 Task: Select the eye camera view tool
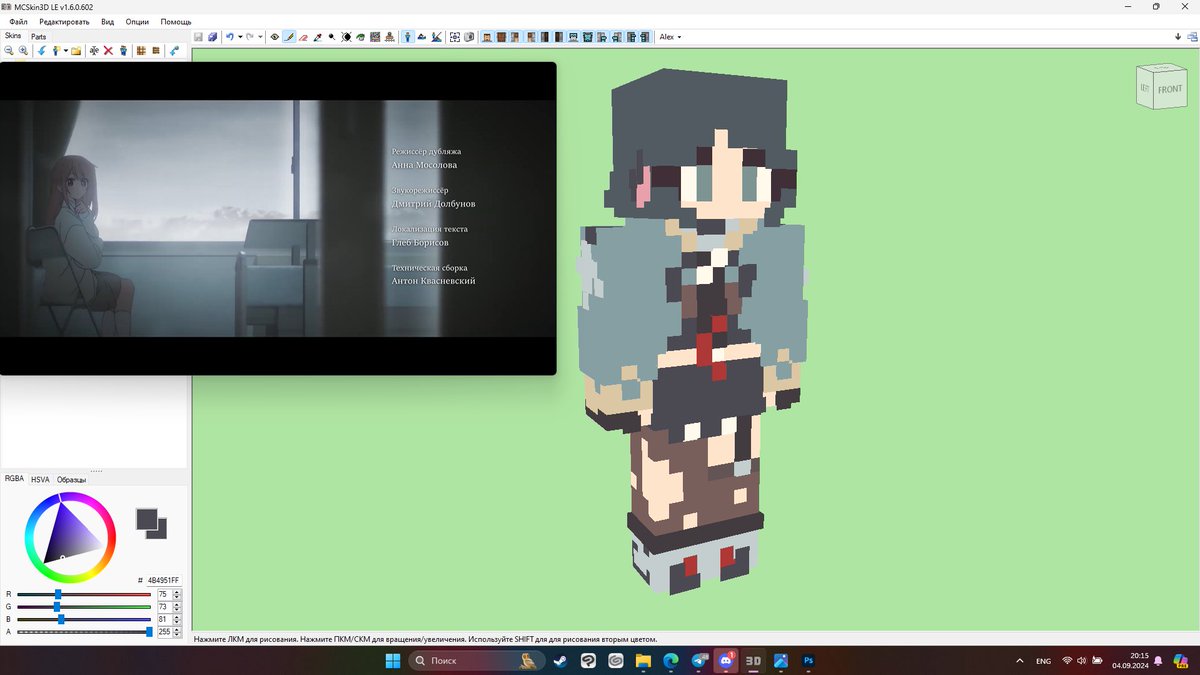pos(275,37)
